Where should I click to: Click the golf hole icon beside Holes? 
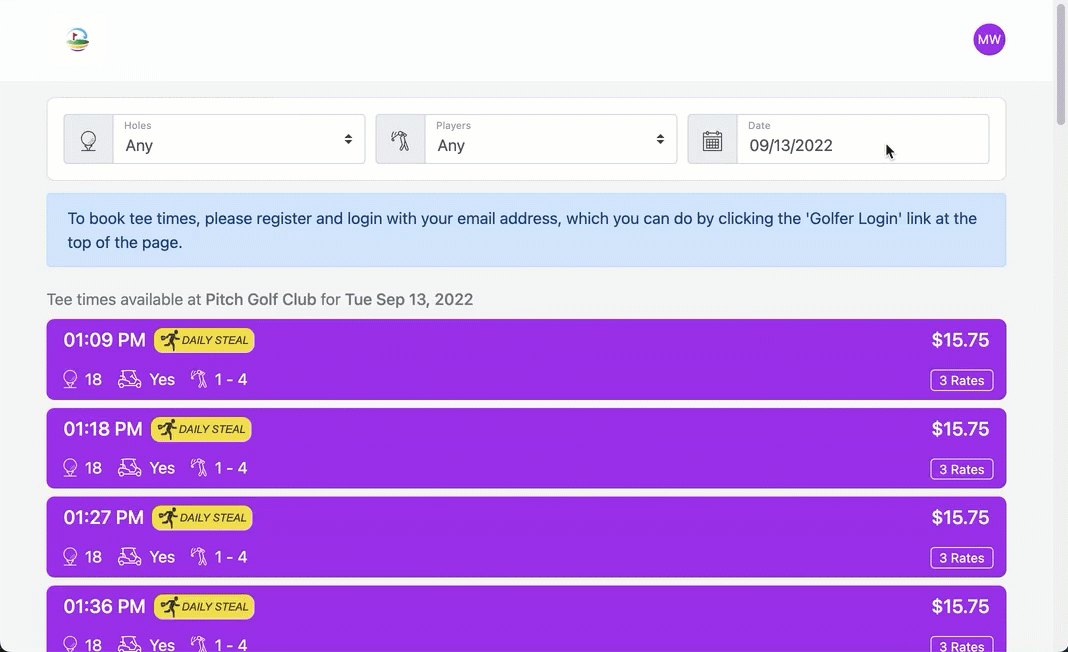click(88, 140)
